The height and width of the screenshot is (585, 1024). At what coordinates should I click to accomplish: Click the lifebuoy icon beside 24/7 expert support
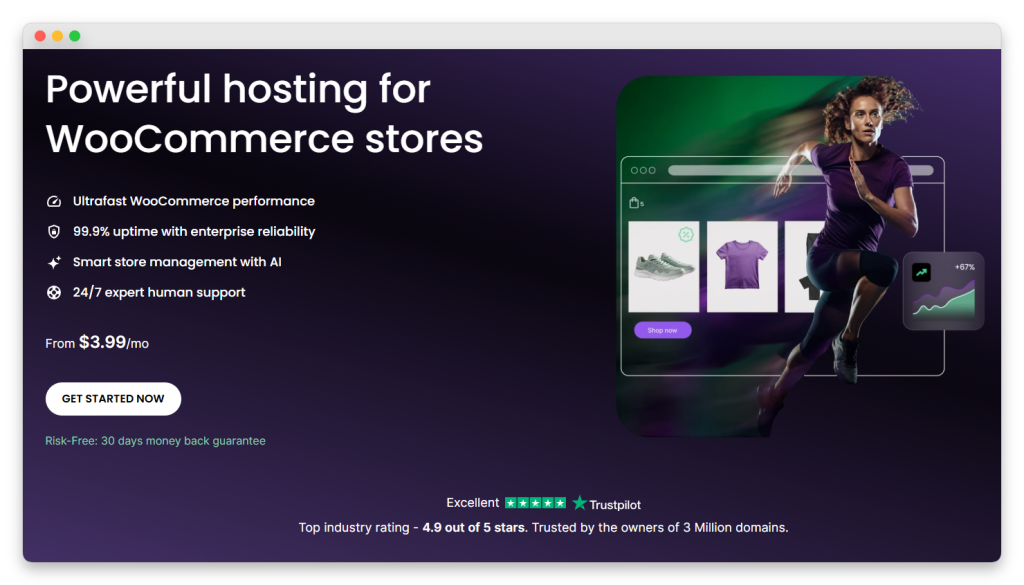point(54,292)
